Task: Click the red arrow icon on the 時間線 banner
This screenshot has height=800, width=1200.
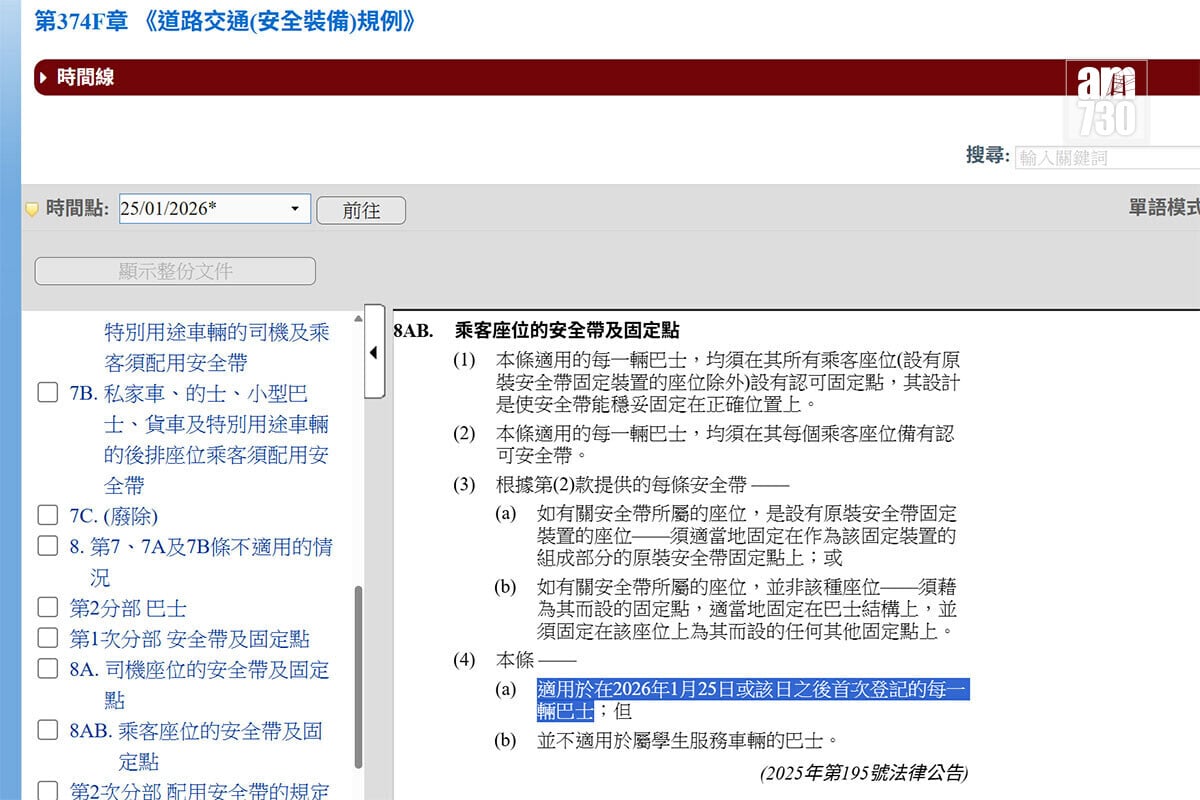Action: click(x=44, y=76)
